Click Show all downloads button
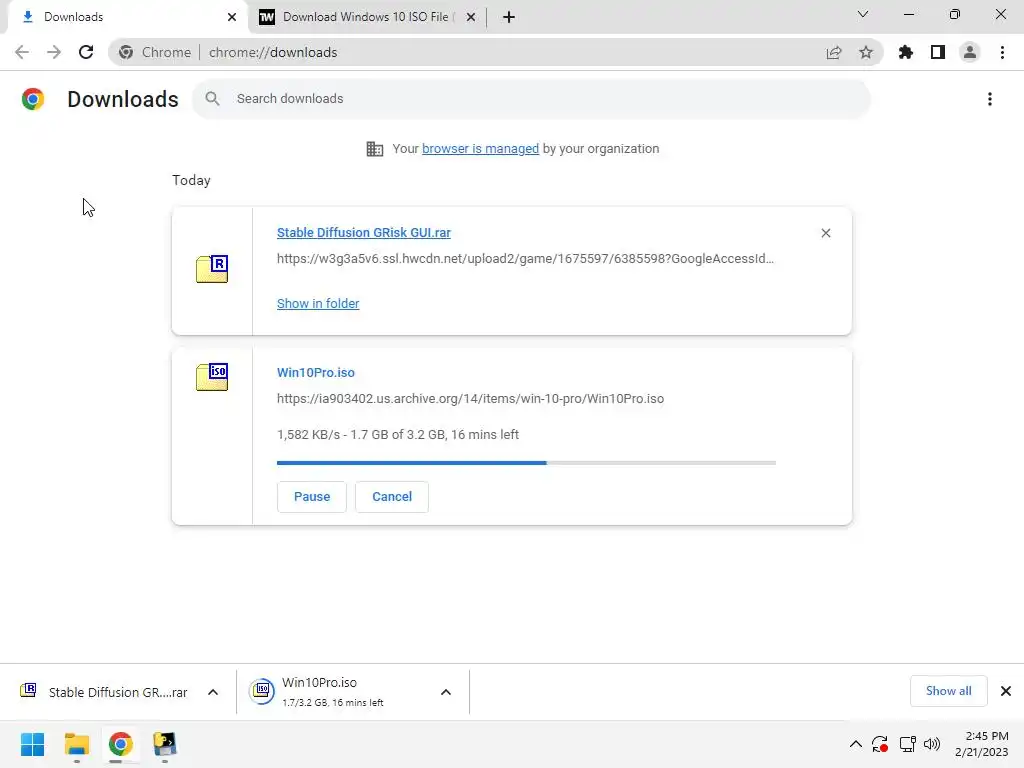Viewport: 1024px width, 768px height. tap(948, 691)
